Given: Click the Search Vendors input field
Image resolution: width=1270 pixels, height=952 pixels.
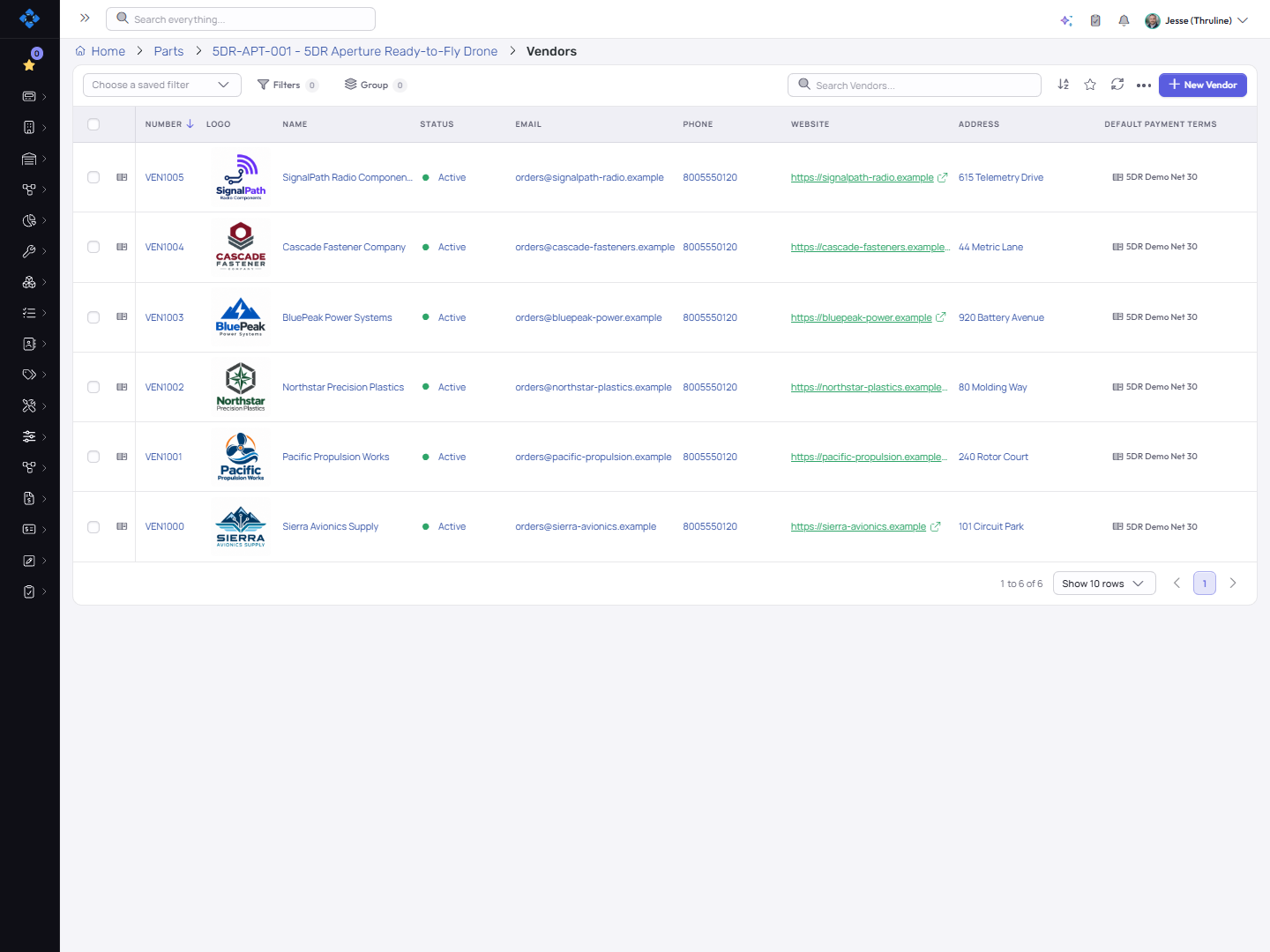Looking at the screenshot, I should 915,85.
